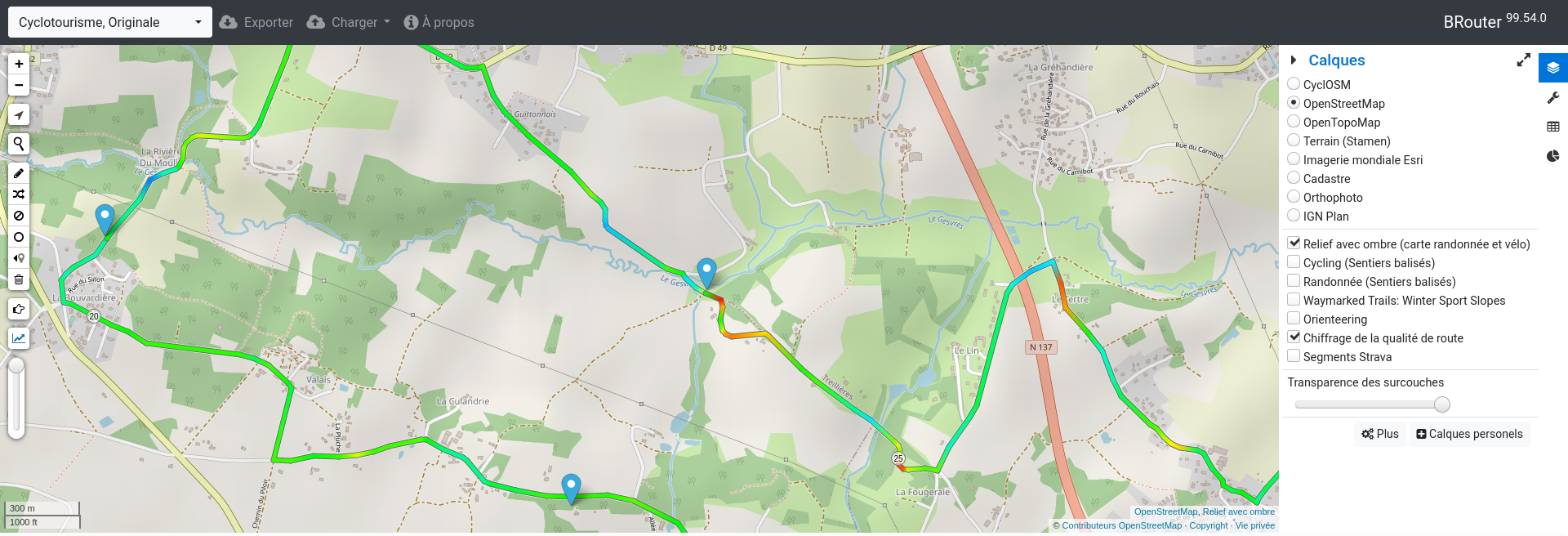
Task: Expand the Charger dropdown menu
Action: click(x=349, y=22)
